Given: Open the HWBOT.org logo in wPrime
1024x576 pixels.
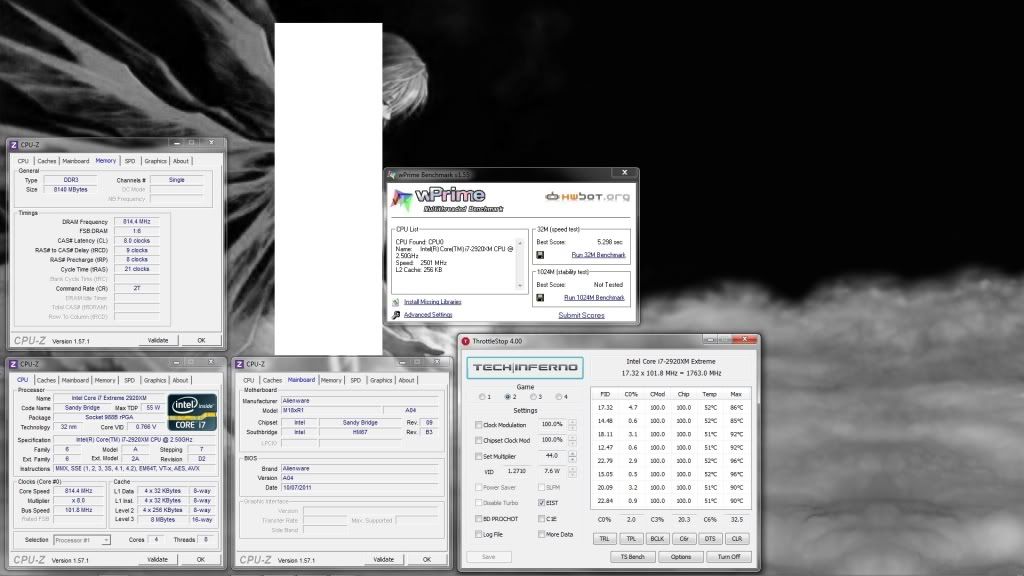Looking at the screenshot, I should tap(588, 197).
